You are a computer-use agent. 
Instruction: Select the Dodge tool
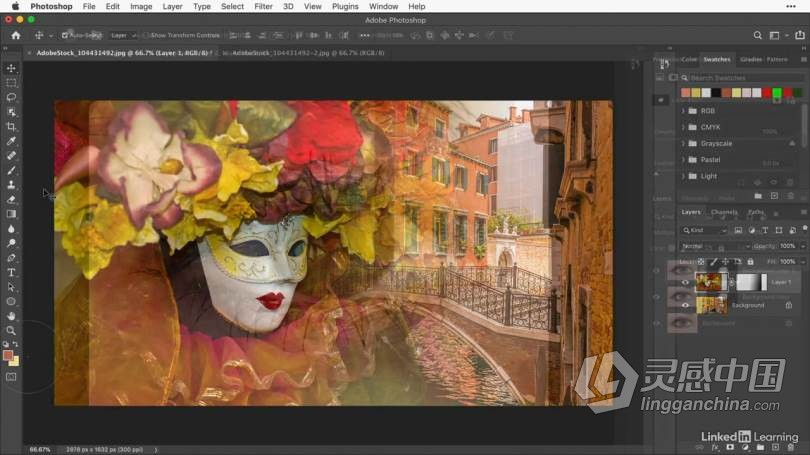click(x=11, y=243)
